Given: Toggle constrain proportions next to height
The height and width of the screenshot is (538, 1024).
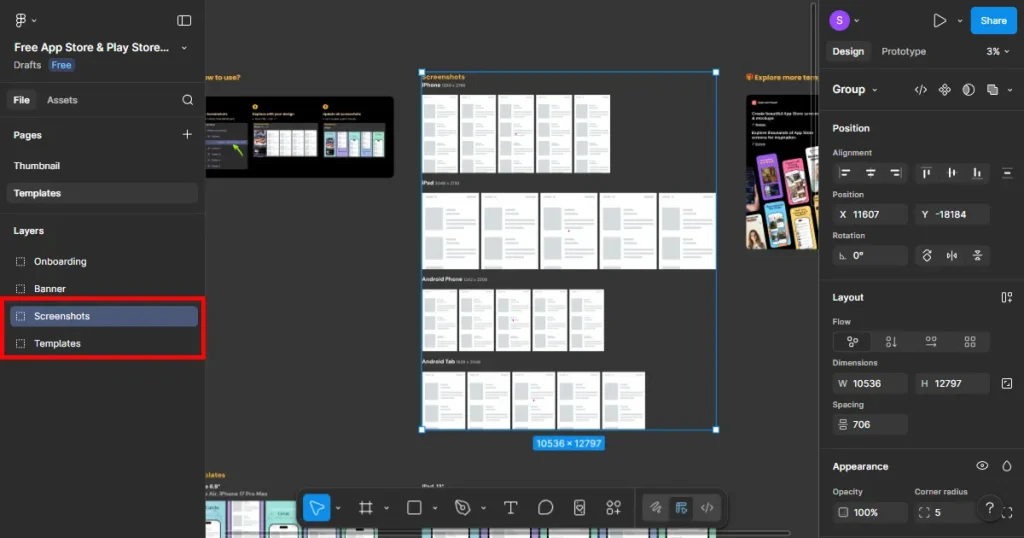Looking at the screenshot, I should [x=1006, y=384].
